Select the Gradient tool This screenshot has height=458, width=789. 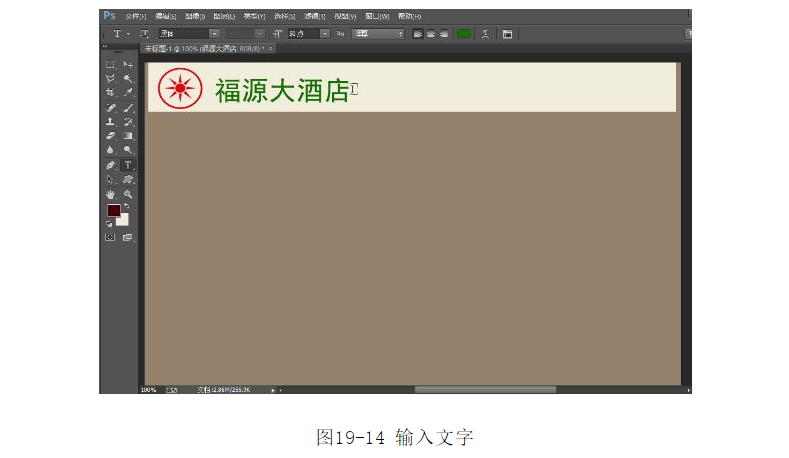(x=128, y=135)
